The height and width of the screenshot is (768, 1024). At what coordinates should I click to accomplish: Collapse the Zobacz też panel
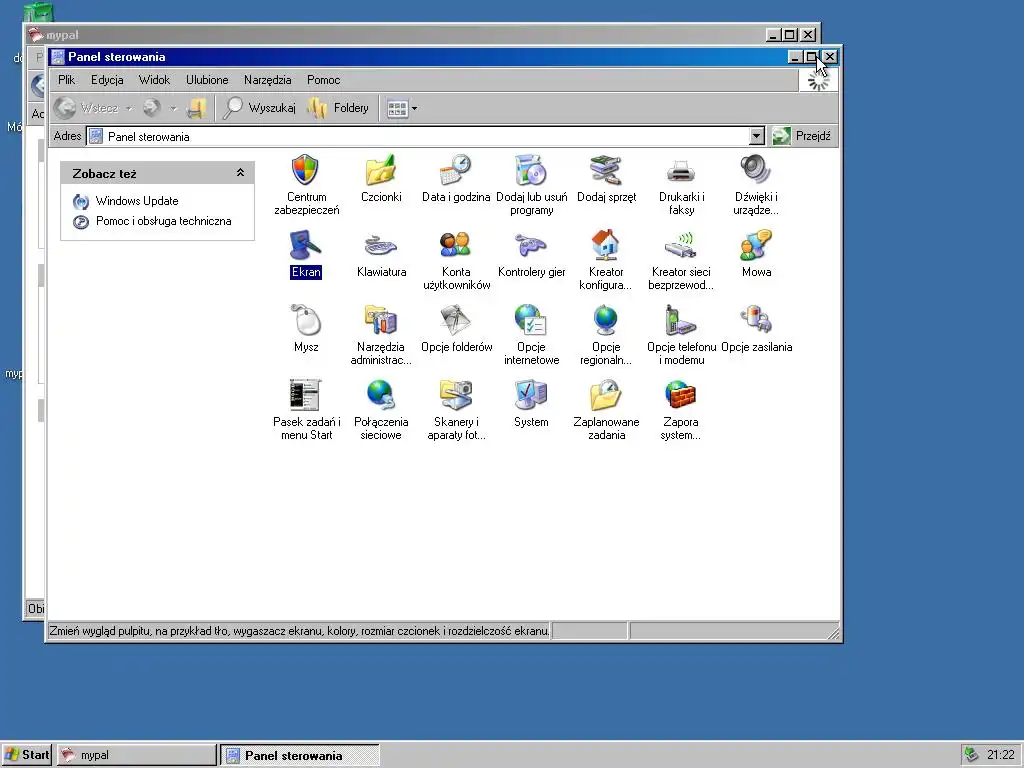[x=240, y=172]
